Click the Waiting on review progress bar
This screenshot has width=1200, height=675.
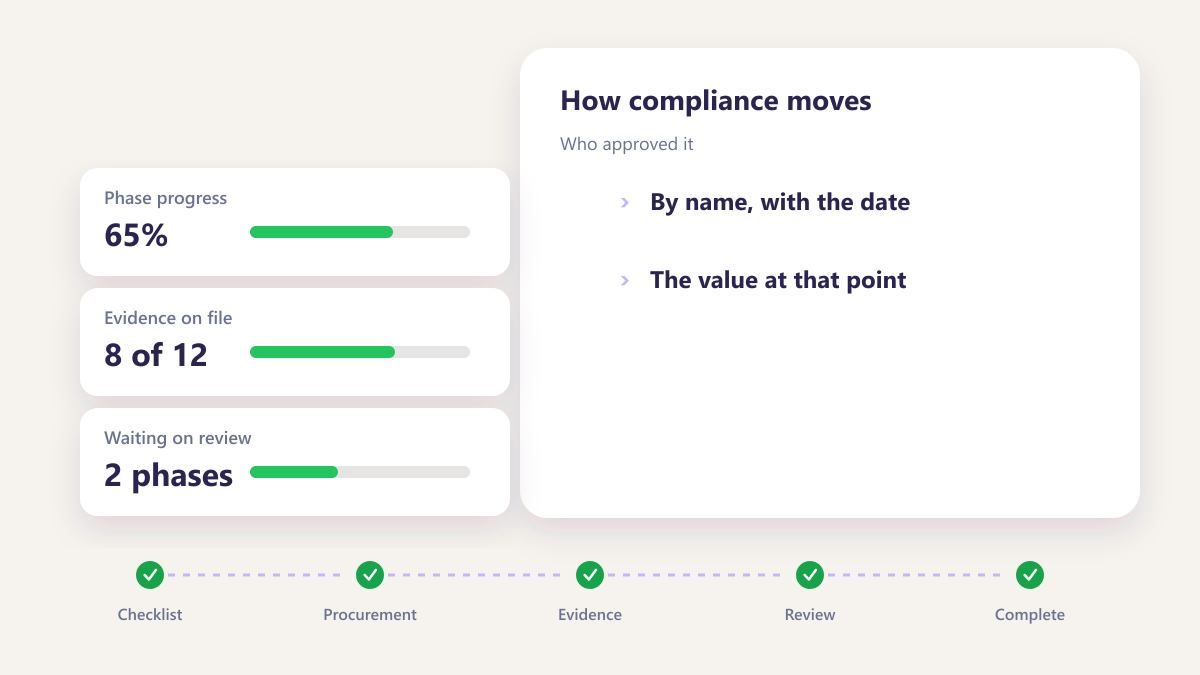point(360,472)
